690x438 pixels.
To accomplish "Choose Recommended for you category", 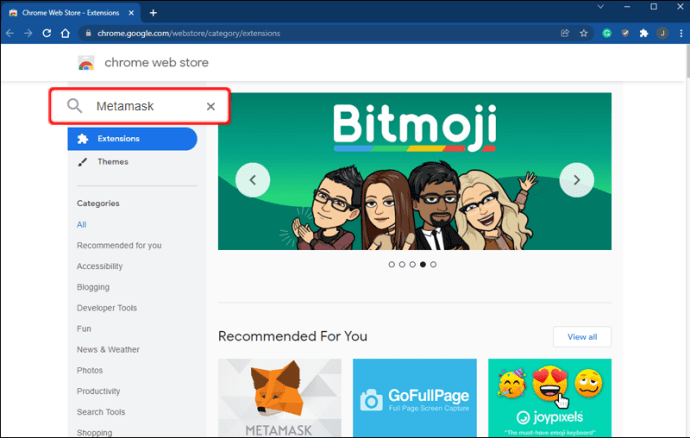I will click(x=119, y=245).
